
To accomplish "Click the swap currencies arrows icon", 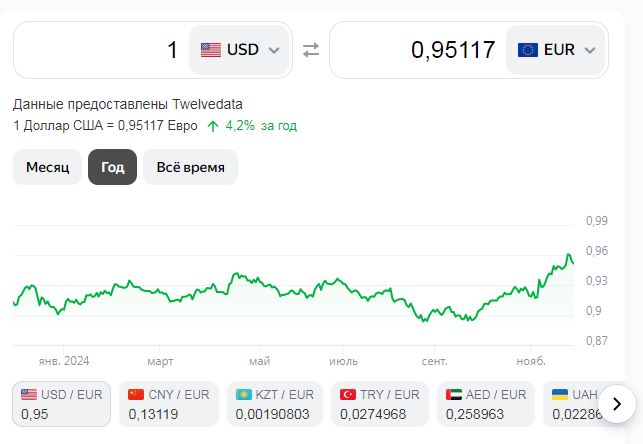I will (x=311, y=49).
